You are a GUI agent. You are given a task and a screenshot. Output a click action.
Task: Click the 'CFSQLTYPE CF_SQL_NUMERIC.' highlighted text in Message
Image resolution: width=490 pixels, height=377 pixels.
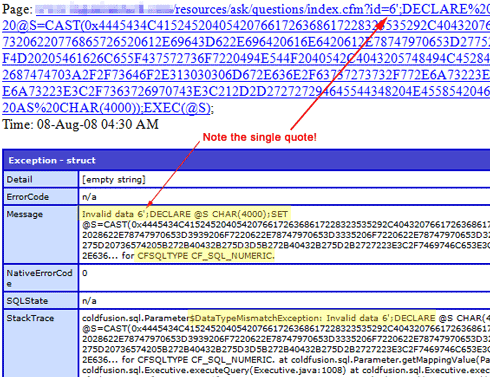(x=206, y=256)
